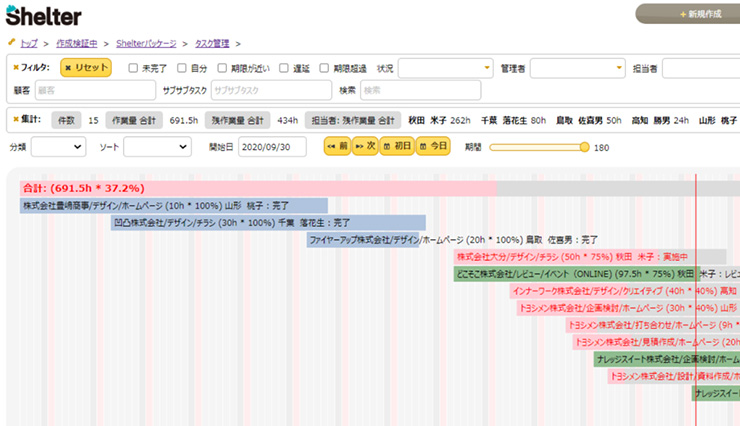Viewport: 740px width, 426px height.
Task: Enable the 期限が近い checkbox
Action: click(x=222, y=68)
